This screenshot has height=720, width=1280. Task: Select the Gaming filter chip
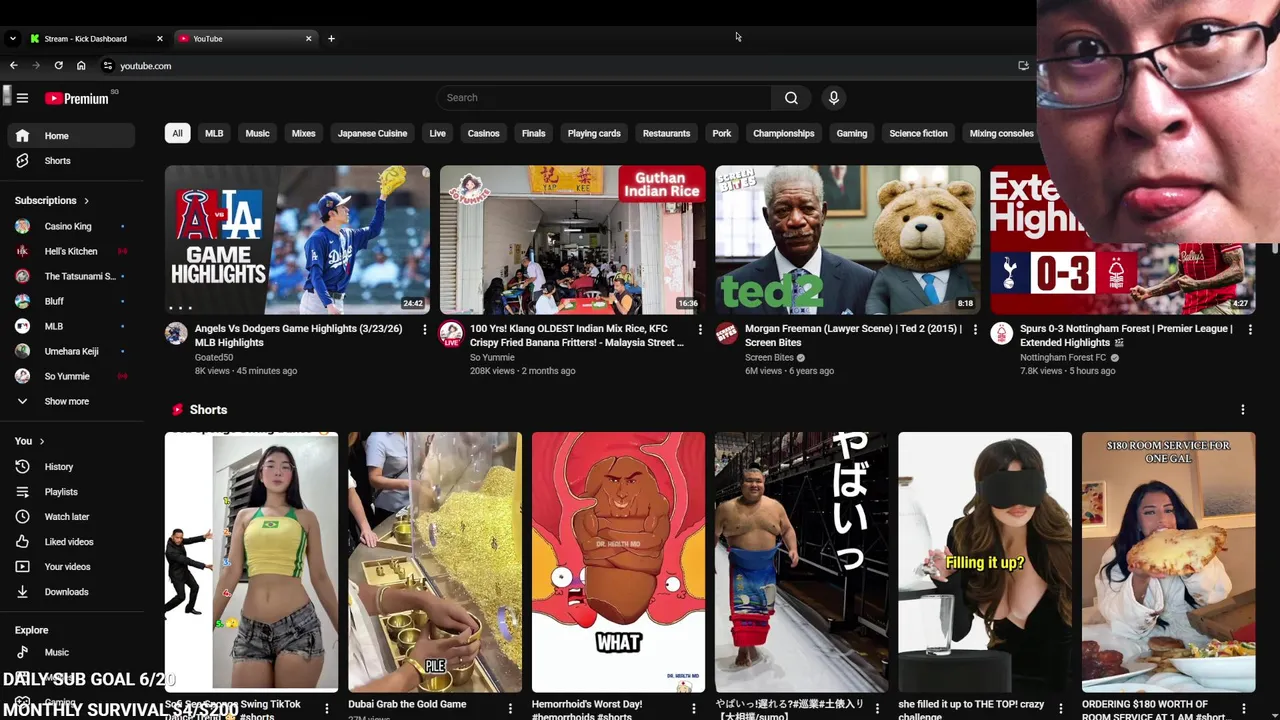point(851,133)
